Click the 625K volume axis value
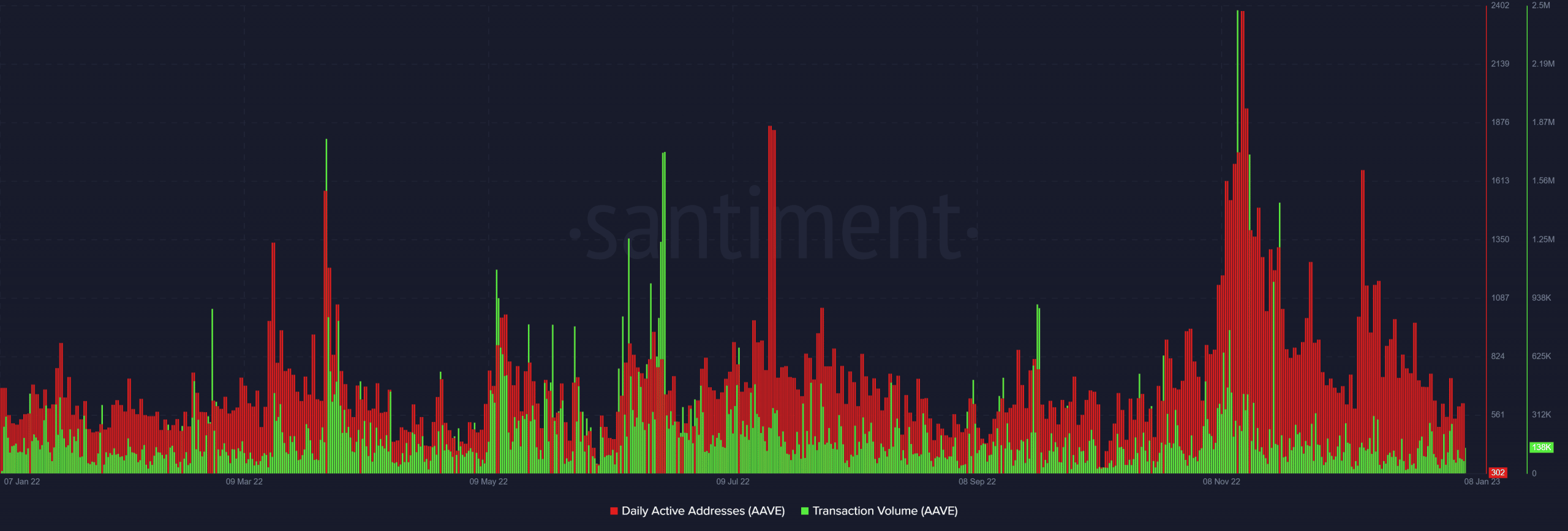This screenshot has width=1568, height=531. click(1541, 356)
